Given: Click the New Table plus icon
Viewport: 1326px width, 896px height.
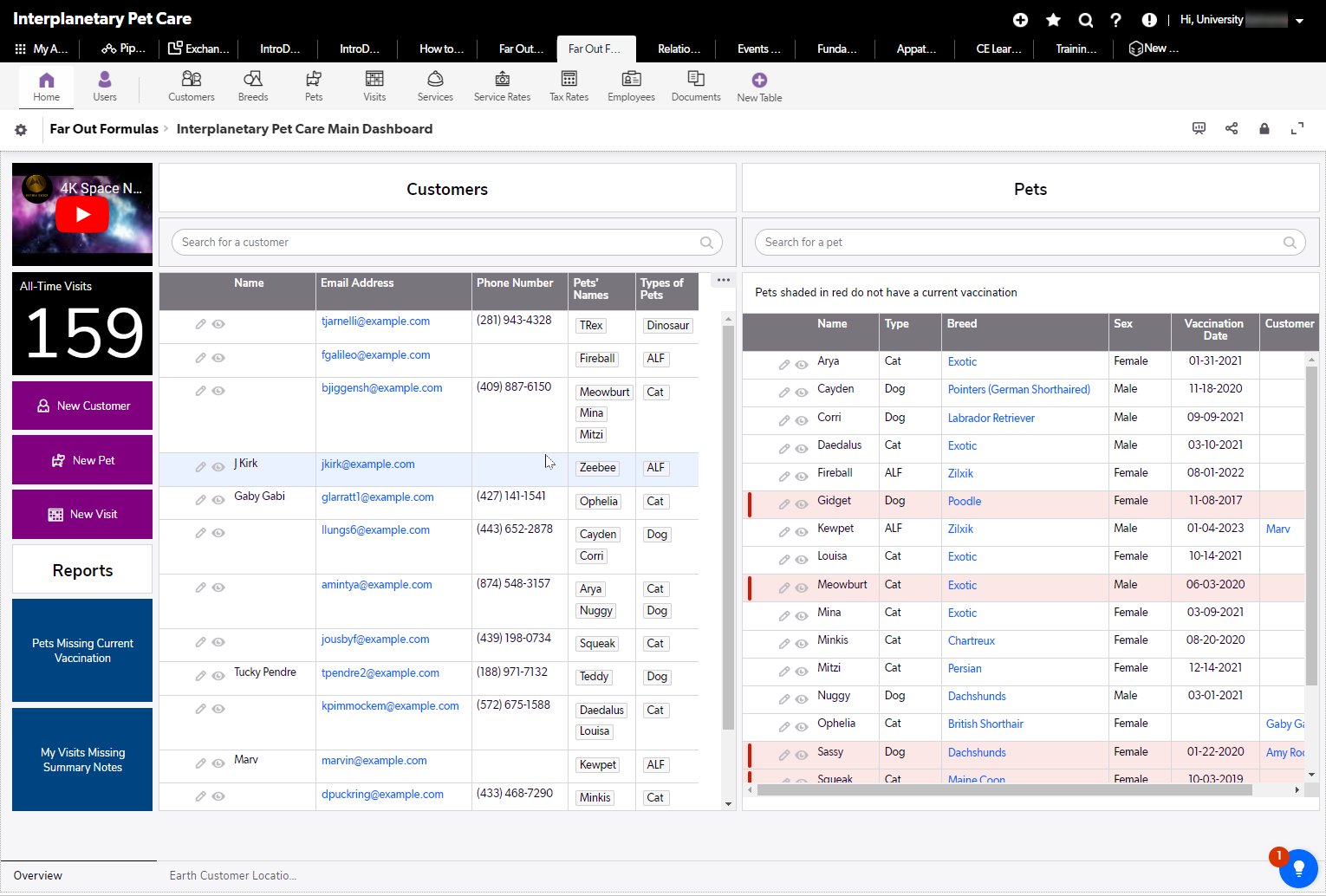Looking at the screenshot, I should pyautogui.click(x=759, y=81).
